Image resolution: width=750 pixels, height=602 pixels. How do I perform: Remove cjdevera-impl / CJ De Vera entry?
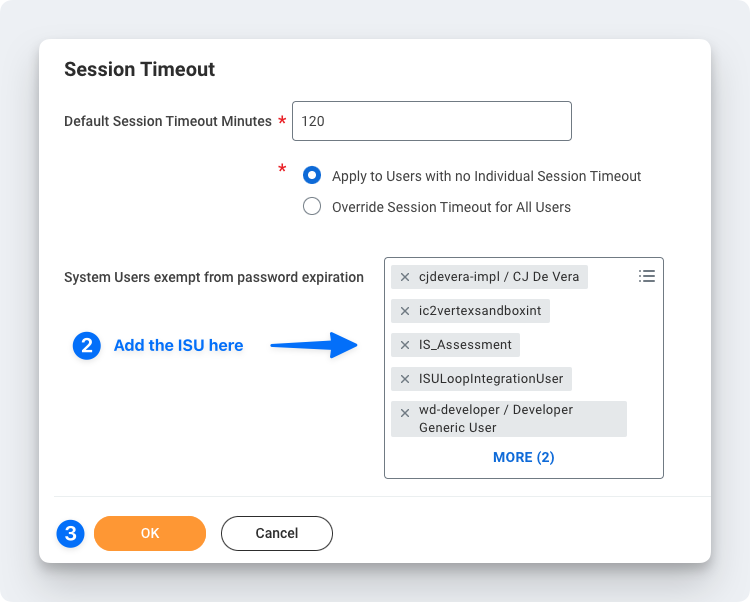405,277
